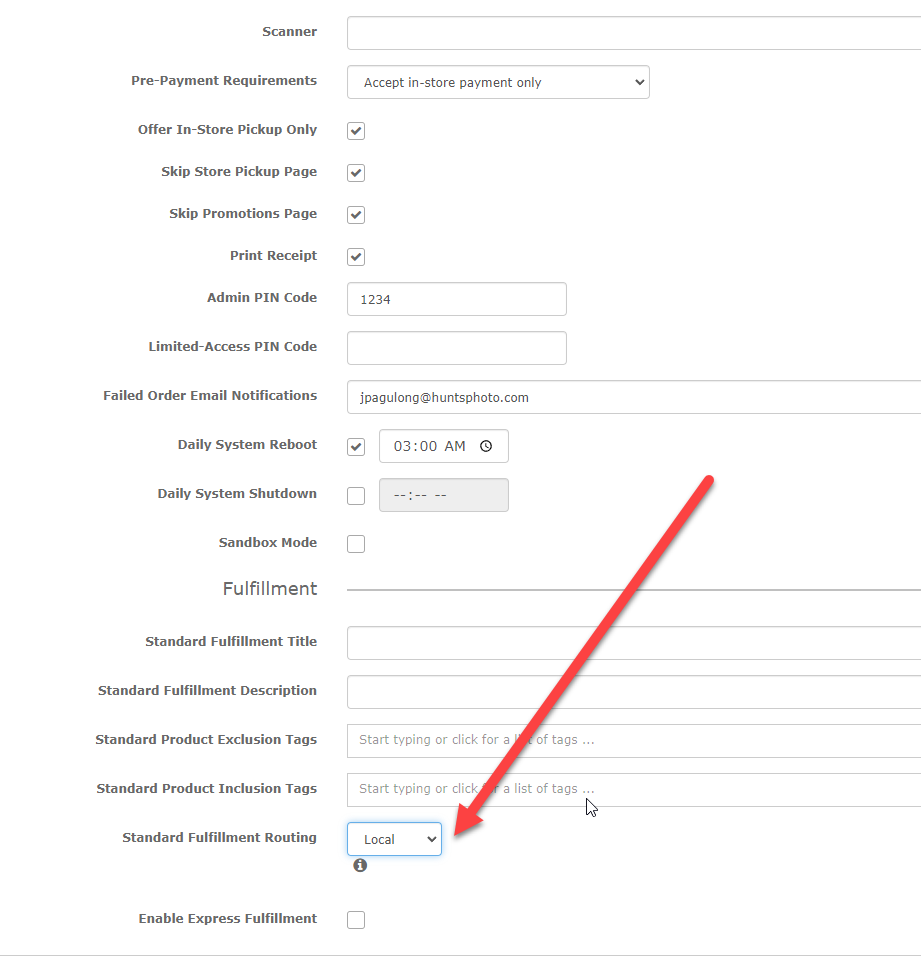
Task: Uncheck Offer In-Store Pickup Only
Action: point(356,131)
